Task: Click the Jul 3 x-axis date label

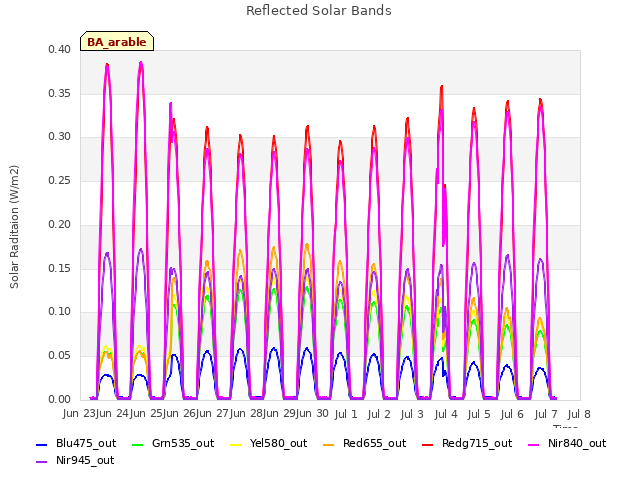Action: (412, 414)
